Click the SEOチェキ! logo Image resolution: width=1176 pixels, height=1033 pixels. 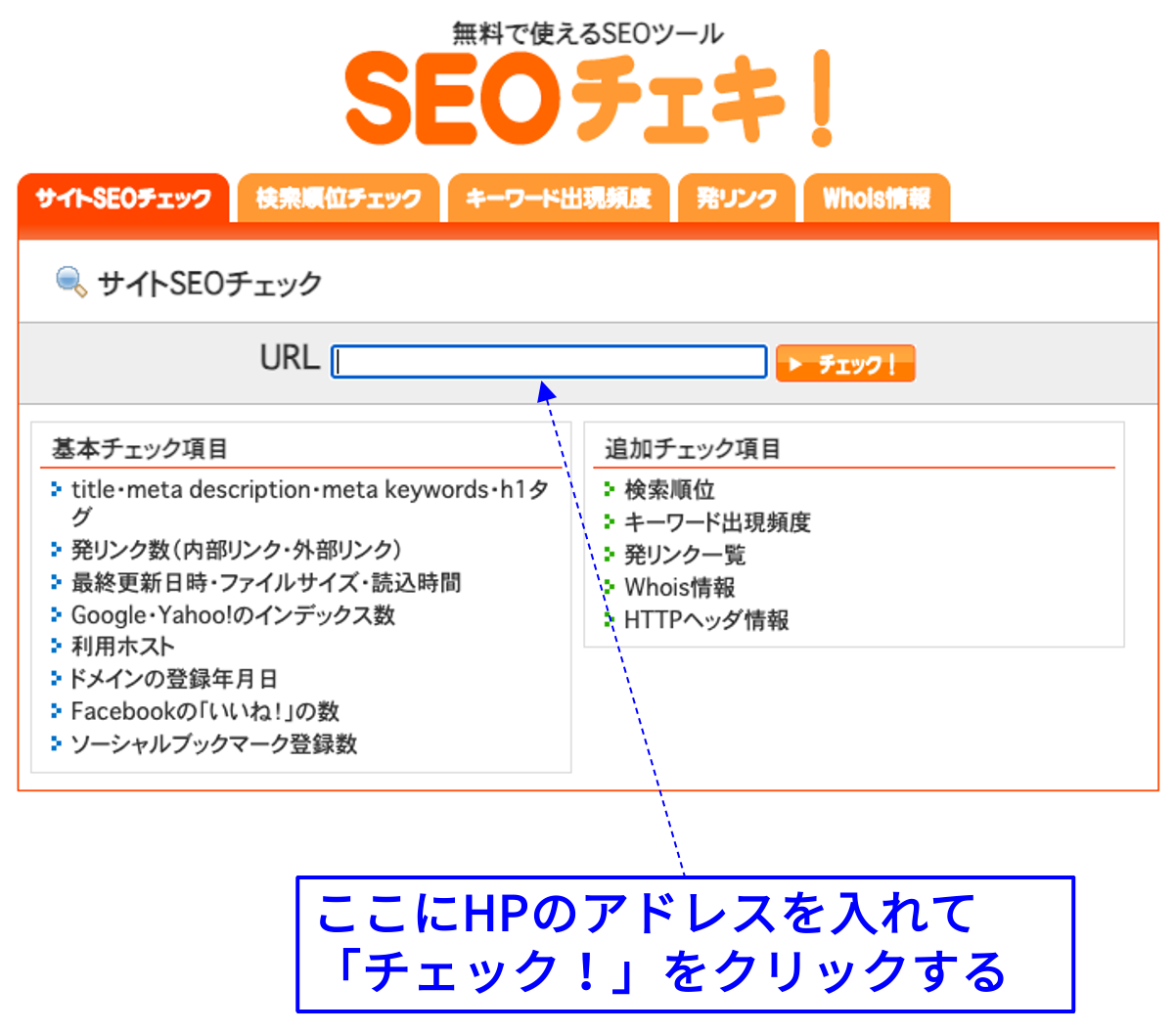click(x=589, y=98)
